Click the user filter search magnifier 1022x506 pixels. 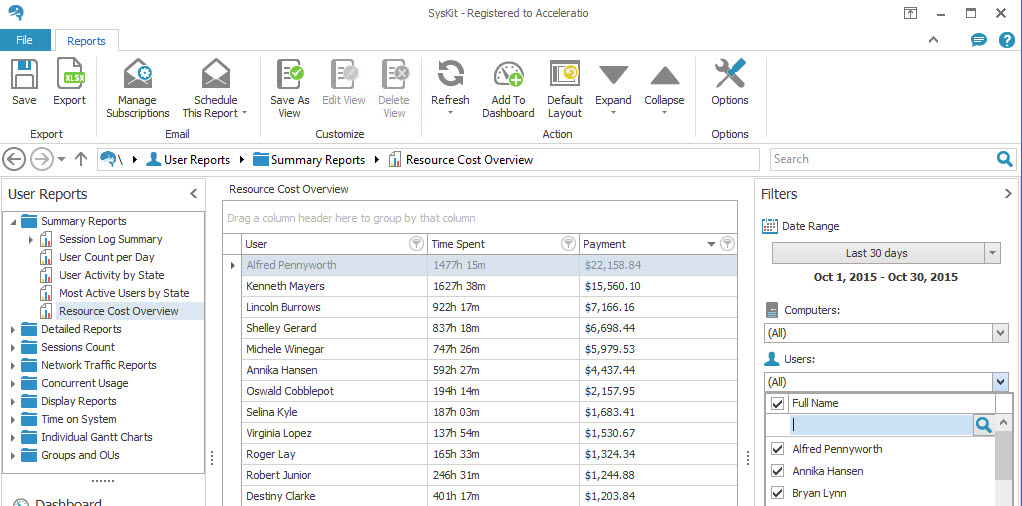coord(984,425)
